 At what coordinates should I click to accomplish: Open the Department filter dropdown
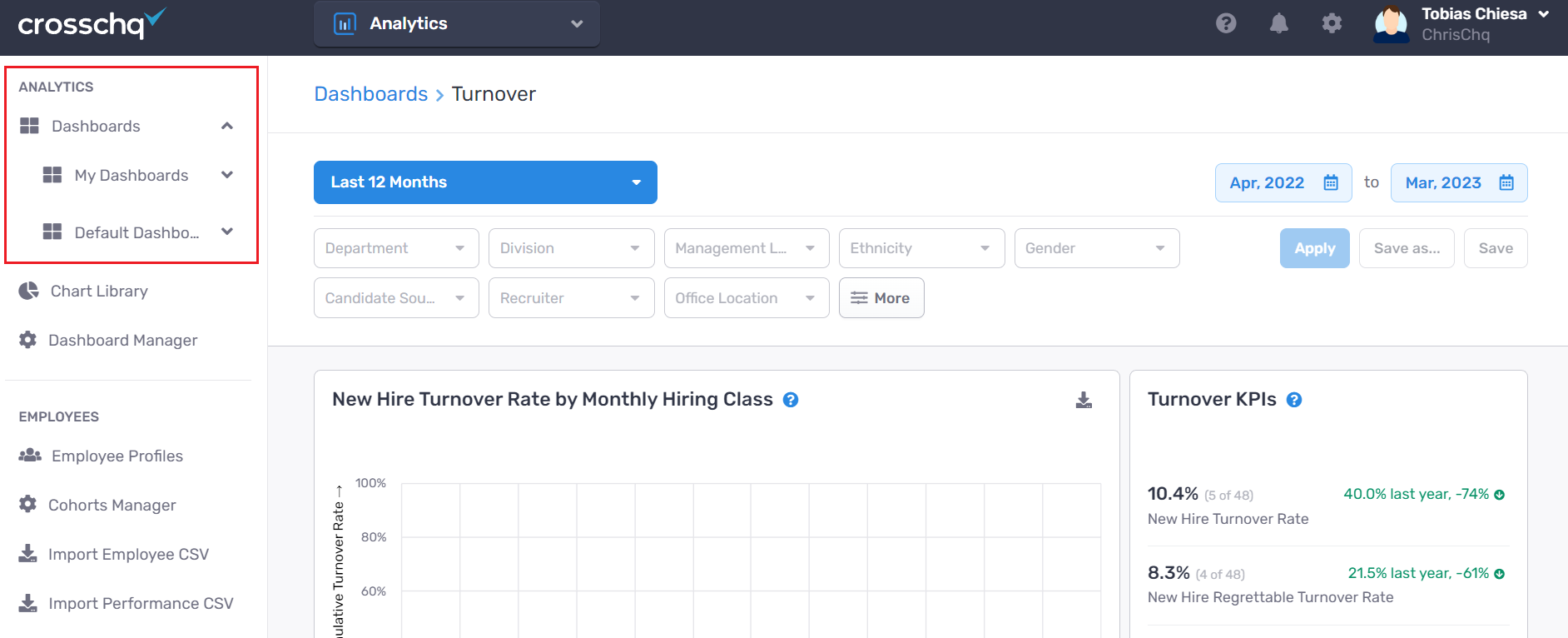(x=396, y=248)
